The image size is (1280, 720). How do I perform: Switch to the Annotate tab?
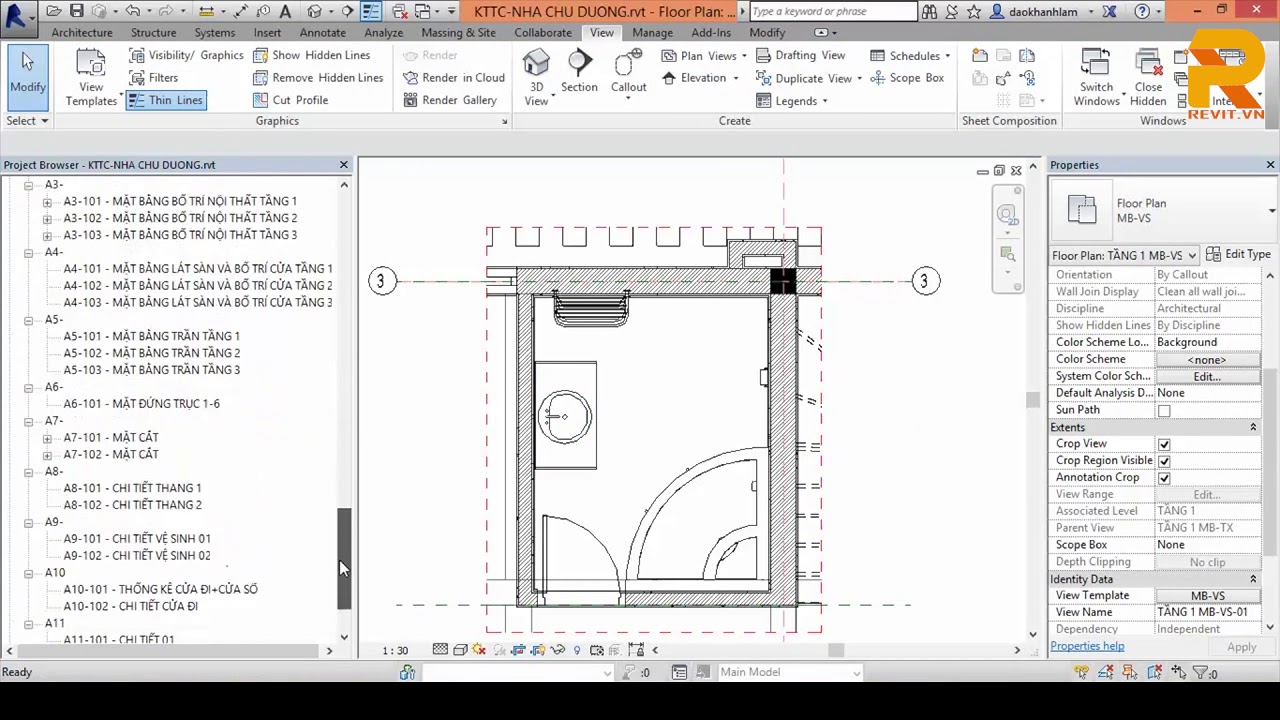click(322, 33)
